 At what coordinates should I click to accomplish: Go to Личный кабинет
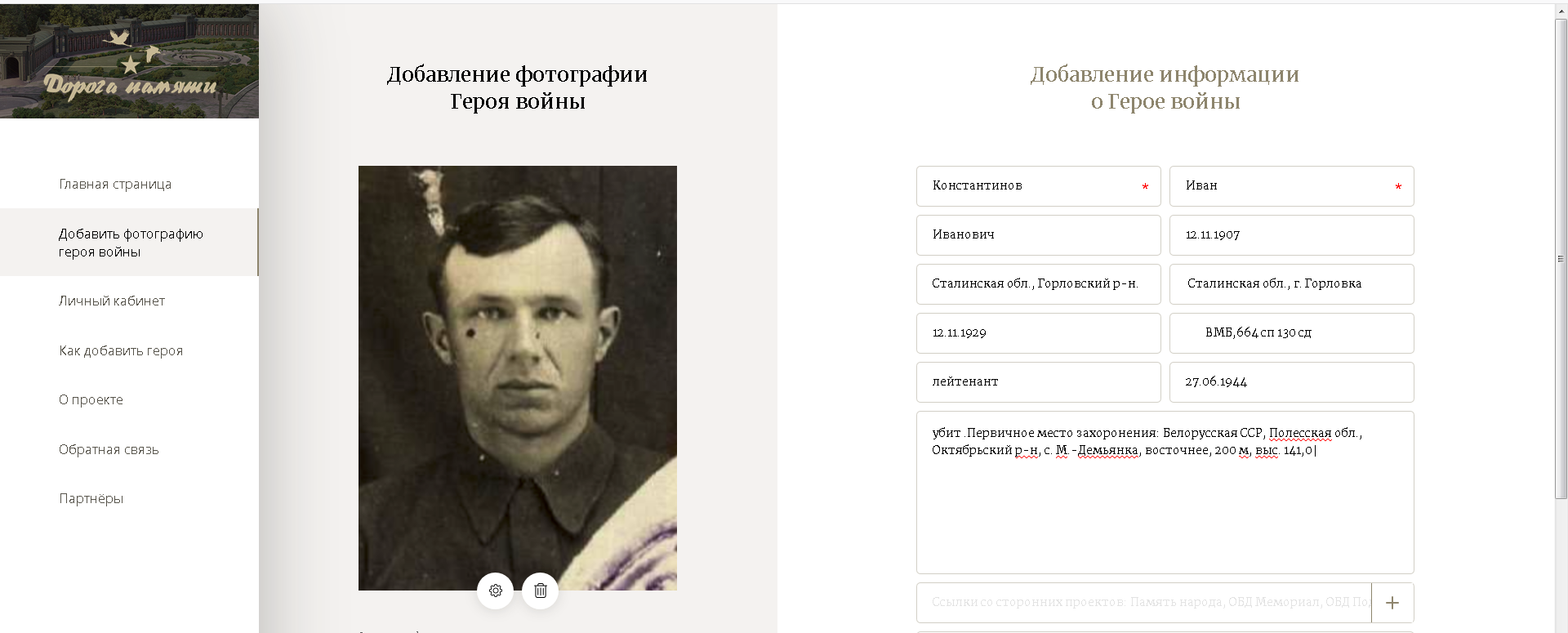click(112, 301)
